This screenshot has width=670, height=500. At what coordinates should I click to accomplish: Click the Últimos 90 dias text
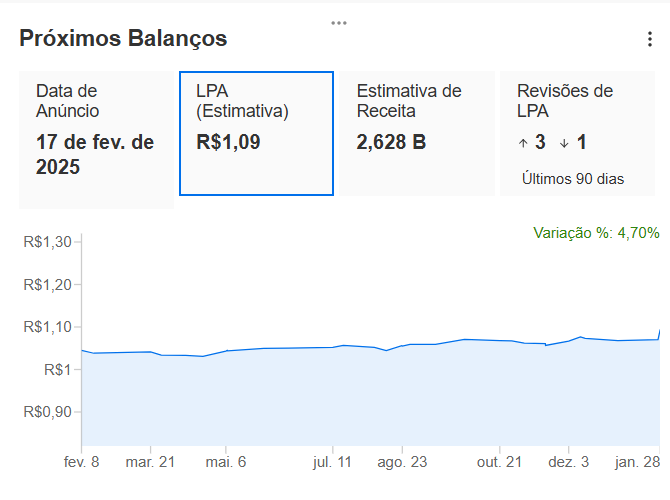point(573,179)
